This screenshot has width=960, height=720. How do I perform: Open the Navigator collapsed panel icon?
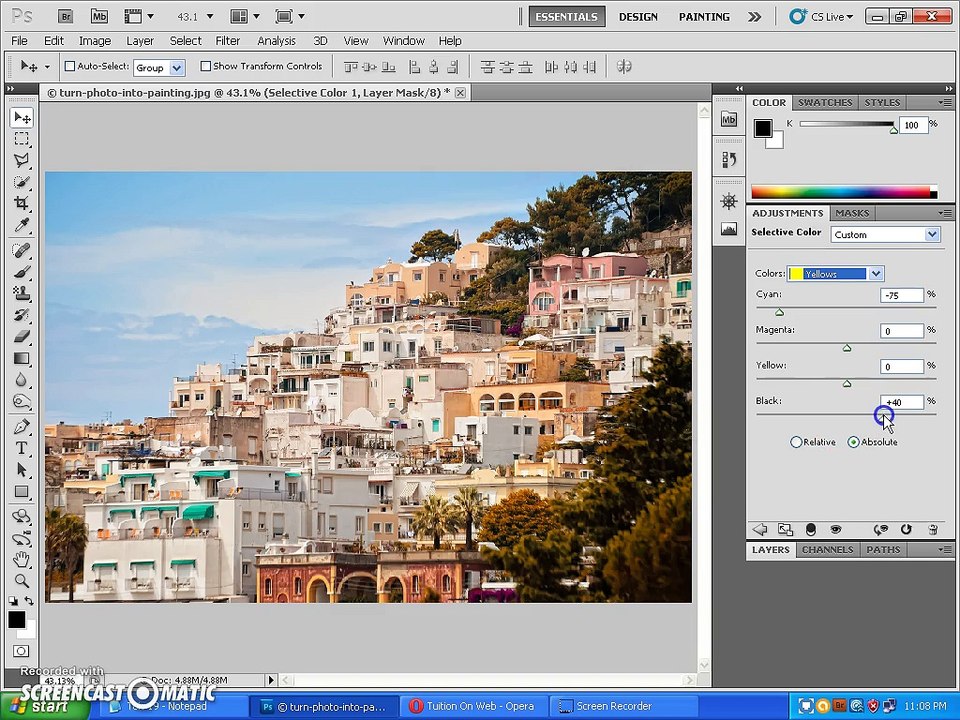[x=729, y=201]
